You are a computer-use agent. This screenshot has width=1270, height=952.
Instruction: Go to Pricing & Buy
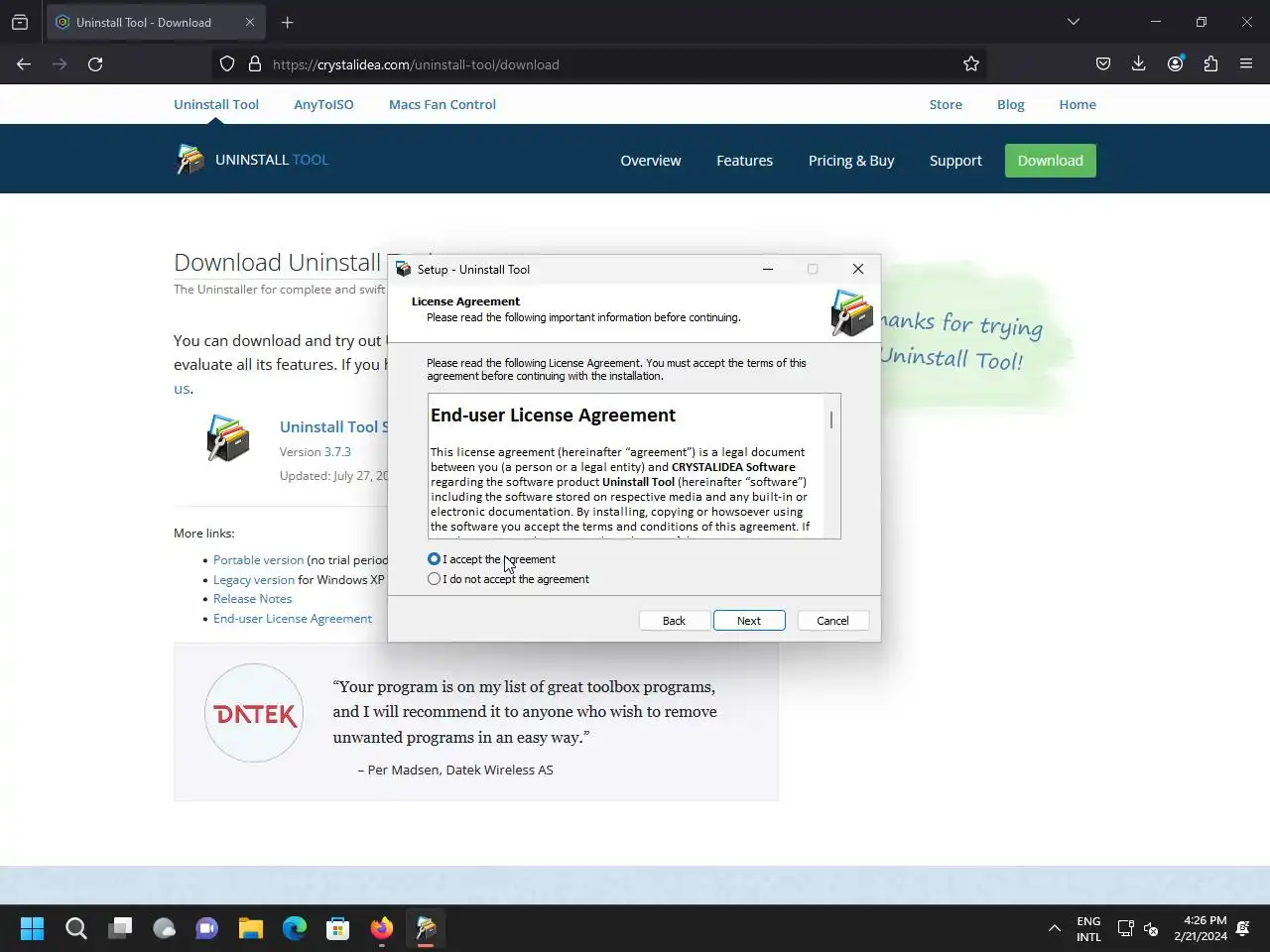[851, 161]
